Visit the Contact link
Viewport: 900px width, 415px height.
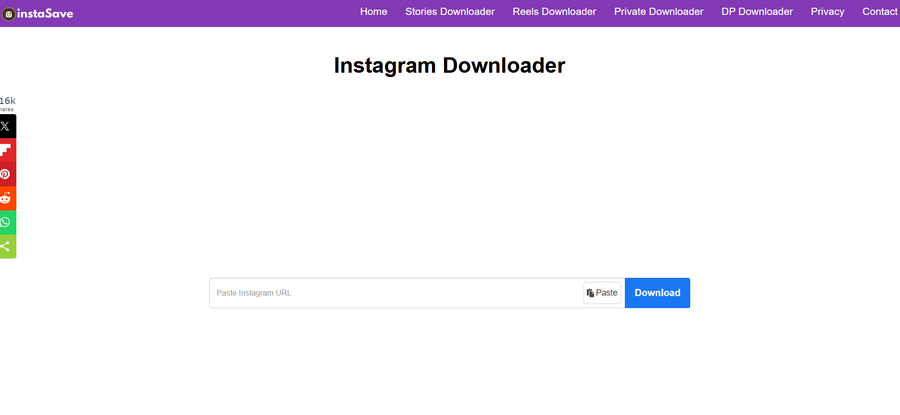pyautogui.click(x=879, y=12)
